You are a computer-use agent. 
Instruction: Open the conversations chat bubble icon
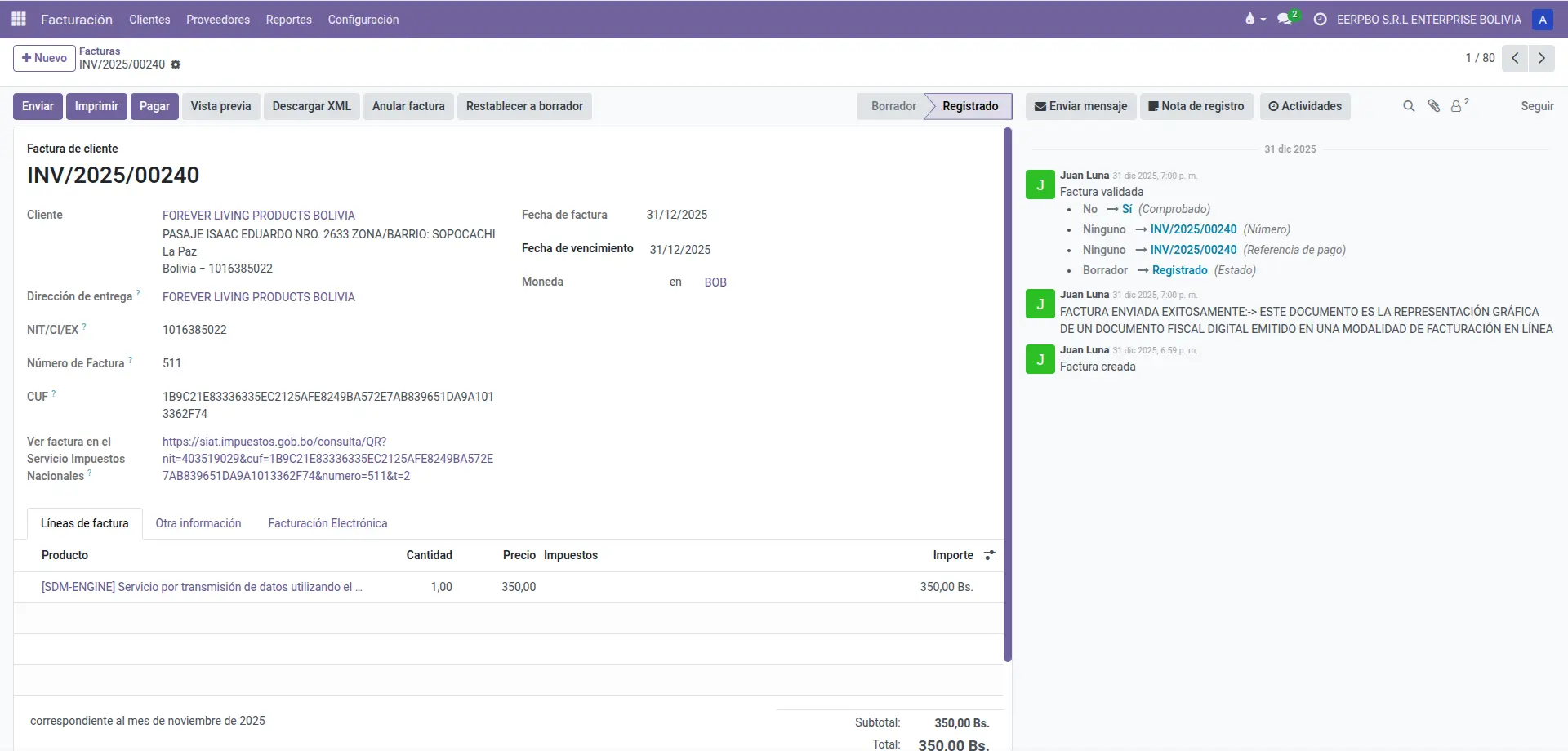click(x=1285, y=19)
